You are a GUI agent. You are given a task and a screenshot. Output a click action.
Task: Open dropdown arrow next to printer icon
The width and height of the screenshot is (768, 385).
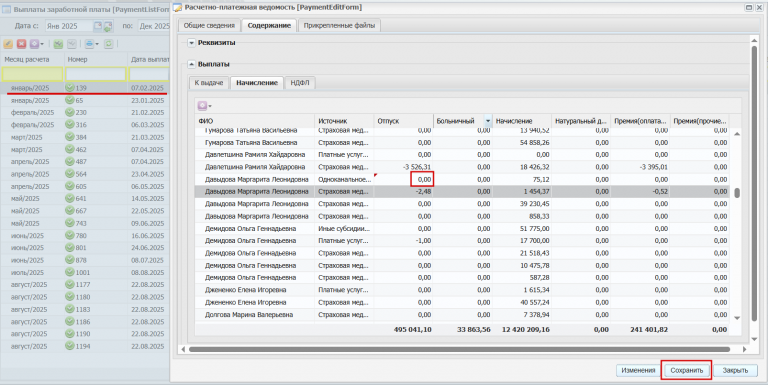coord(97,45)
